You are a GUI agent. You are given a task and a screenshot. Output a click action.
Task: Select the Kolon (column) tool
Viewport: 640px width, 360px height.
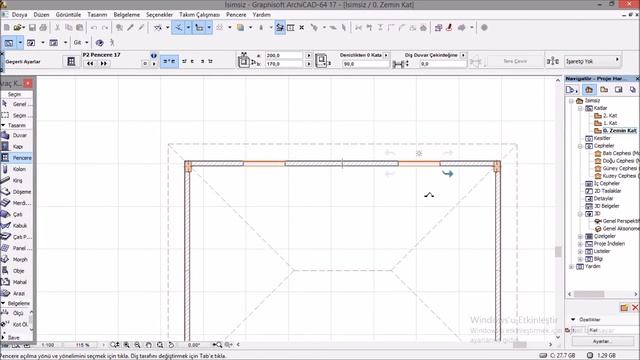pyautogui.click(x=16, y=169)
